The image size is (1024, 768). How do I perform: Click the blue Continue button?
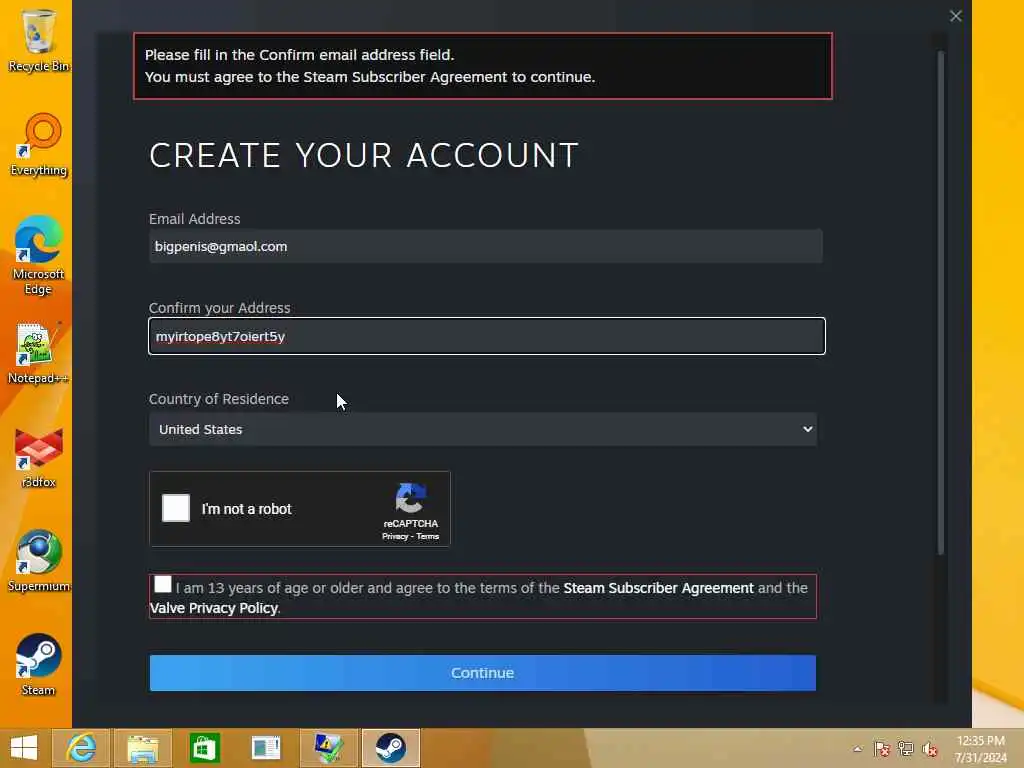pos(483,673)
